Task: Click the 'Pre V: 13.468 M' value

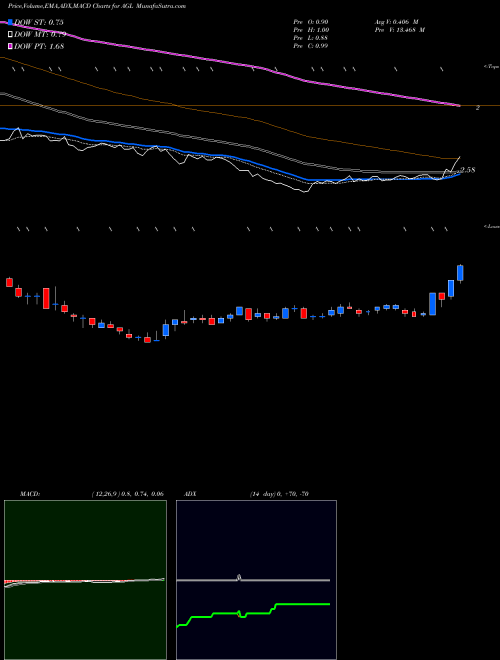Action: pyautogui.click(x=400, y=30)
